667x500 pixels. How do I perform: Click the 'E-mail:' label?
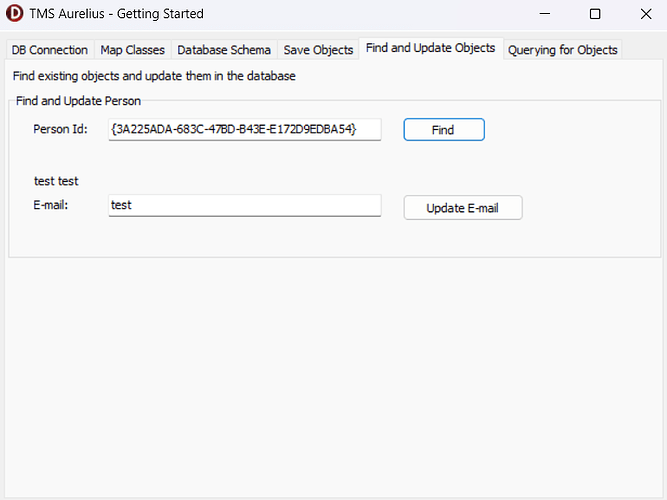(51, 205)
